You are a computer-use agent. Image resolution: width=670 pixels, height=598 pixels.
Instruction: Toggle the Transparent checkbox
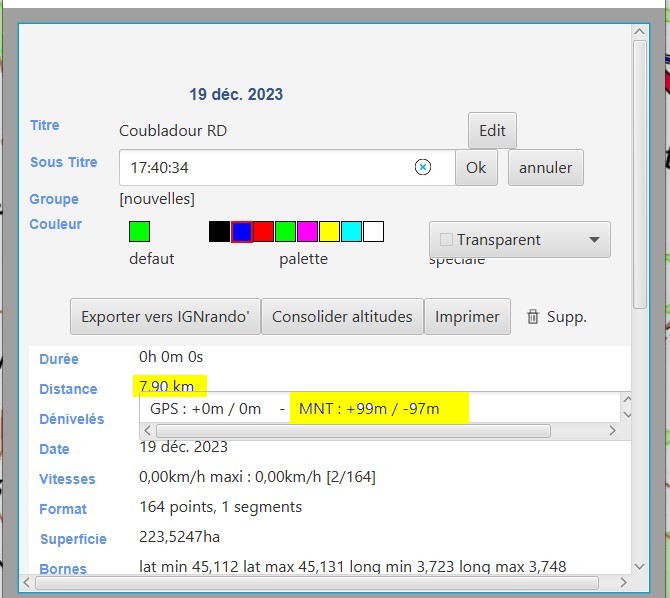point(447,240)
